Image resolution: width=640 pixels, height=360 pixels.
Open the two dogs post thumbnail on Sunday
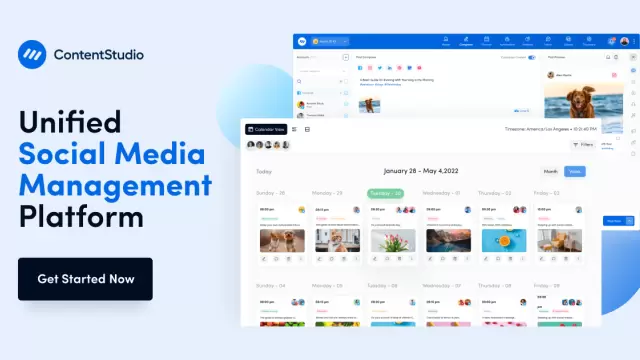pyautogui.click(x=282, y=240)
